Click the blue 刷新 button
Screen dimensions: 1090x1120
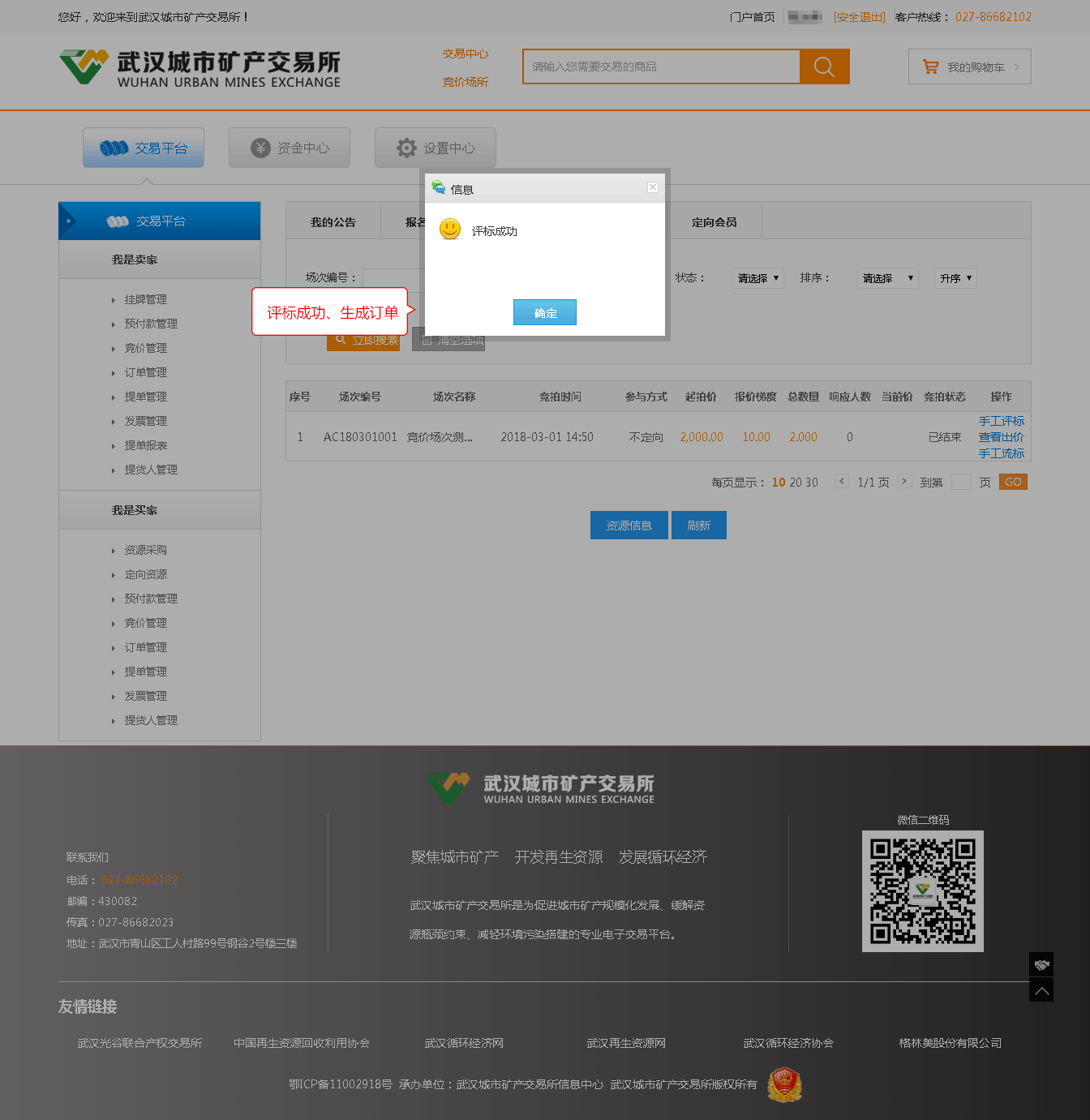click(698, 526)
